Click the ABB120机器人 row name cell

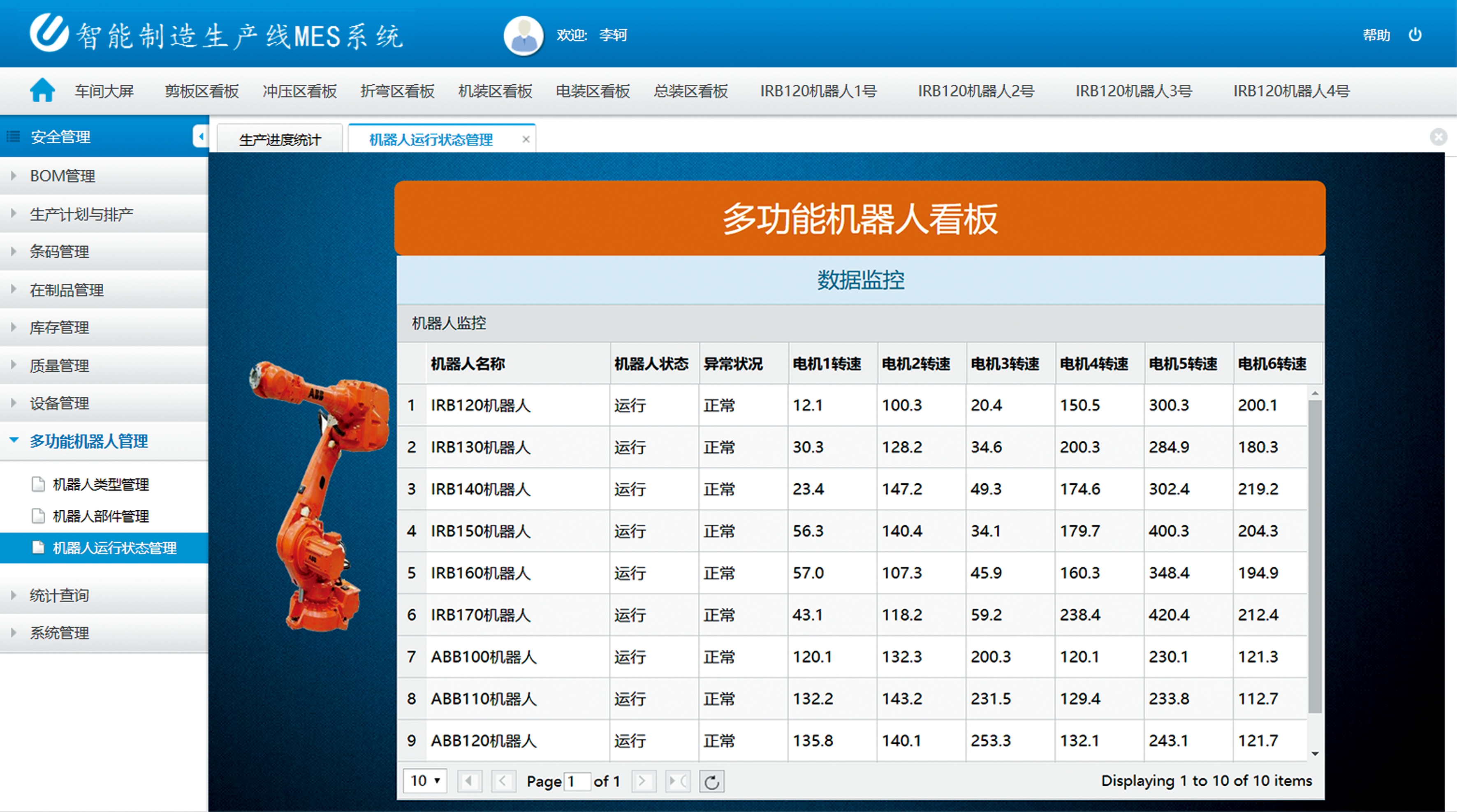pos(518,741)
